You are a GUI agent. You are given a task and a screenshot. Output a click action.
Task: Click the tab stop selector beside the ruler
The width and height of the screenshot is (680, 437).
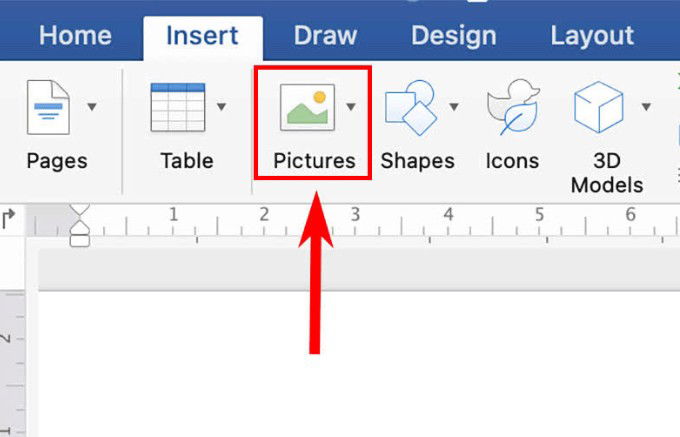click(8, 218)
